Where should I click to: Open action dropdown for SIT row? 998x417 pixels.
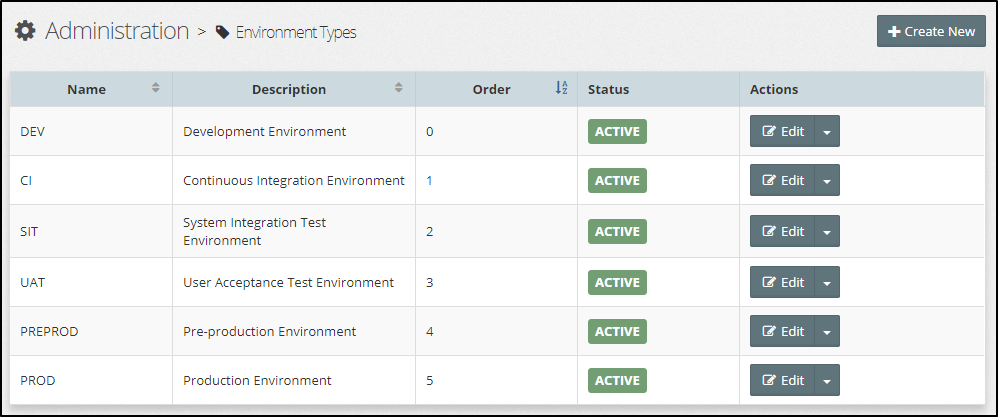827,231
